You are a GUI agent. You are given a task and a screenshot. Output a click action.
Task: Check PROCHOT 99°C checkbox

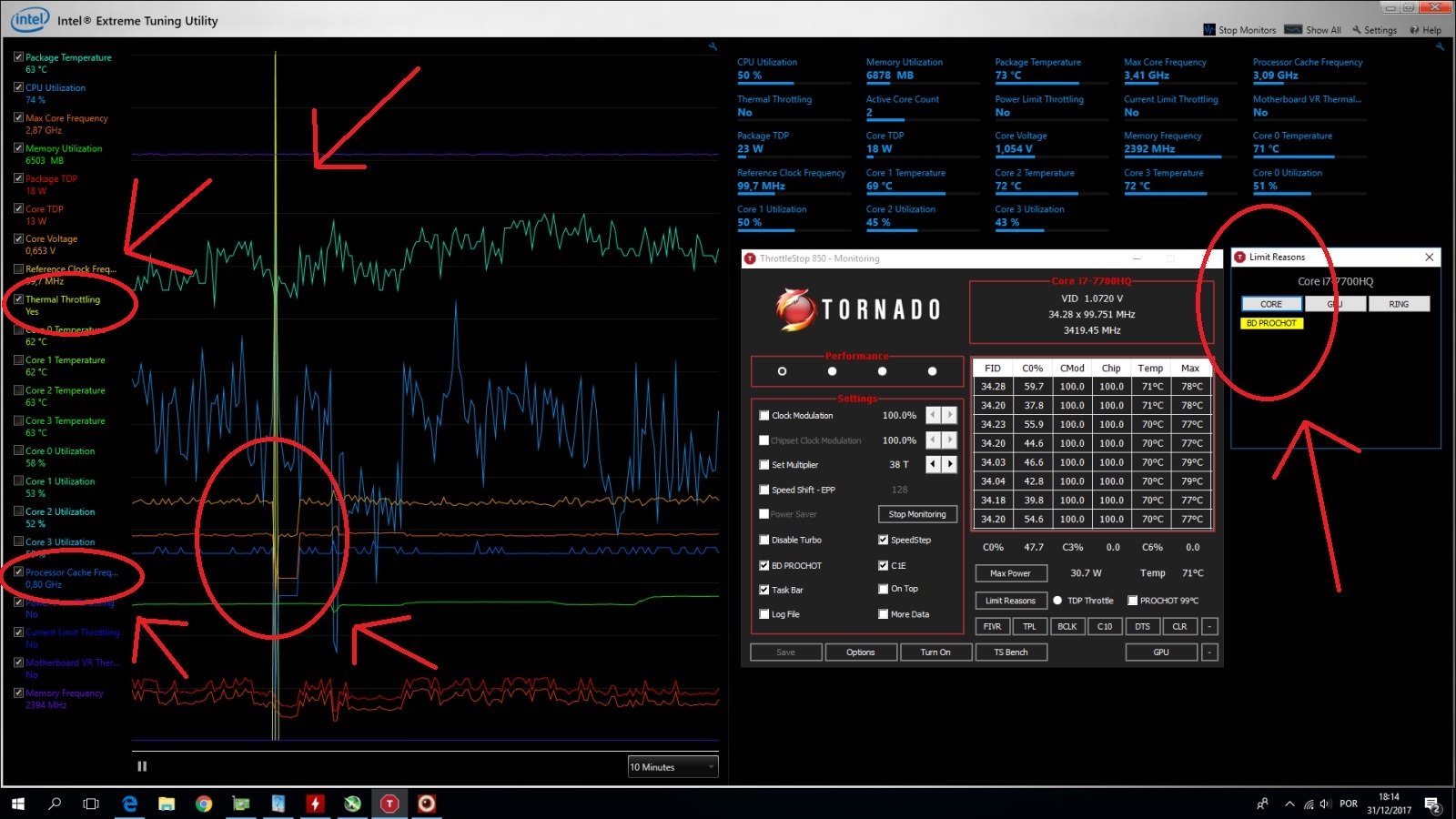[1133, 601]
